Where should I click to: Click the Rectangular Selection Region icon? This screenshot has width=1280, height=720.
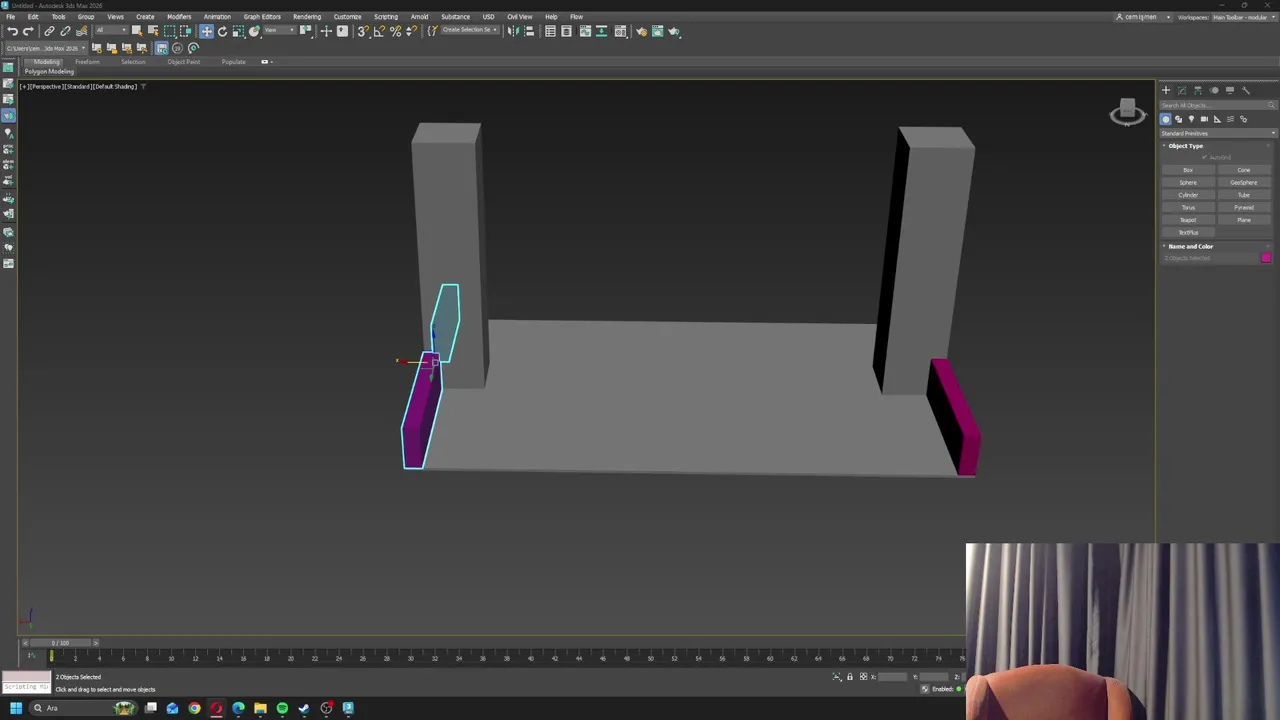170,31
